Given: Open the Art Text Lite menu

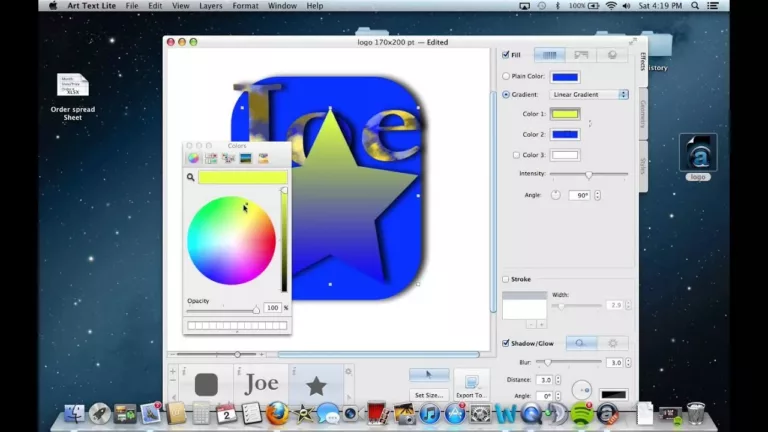Looking at the screenshot, I should tap(92, 6).
